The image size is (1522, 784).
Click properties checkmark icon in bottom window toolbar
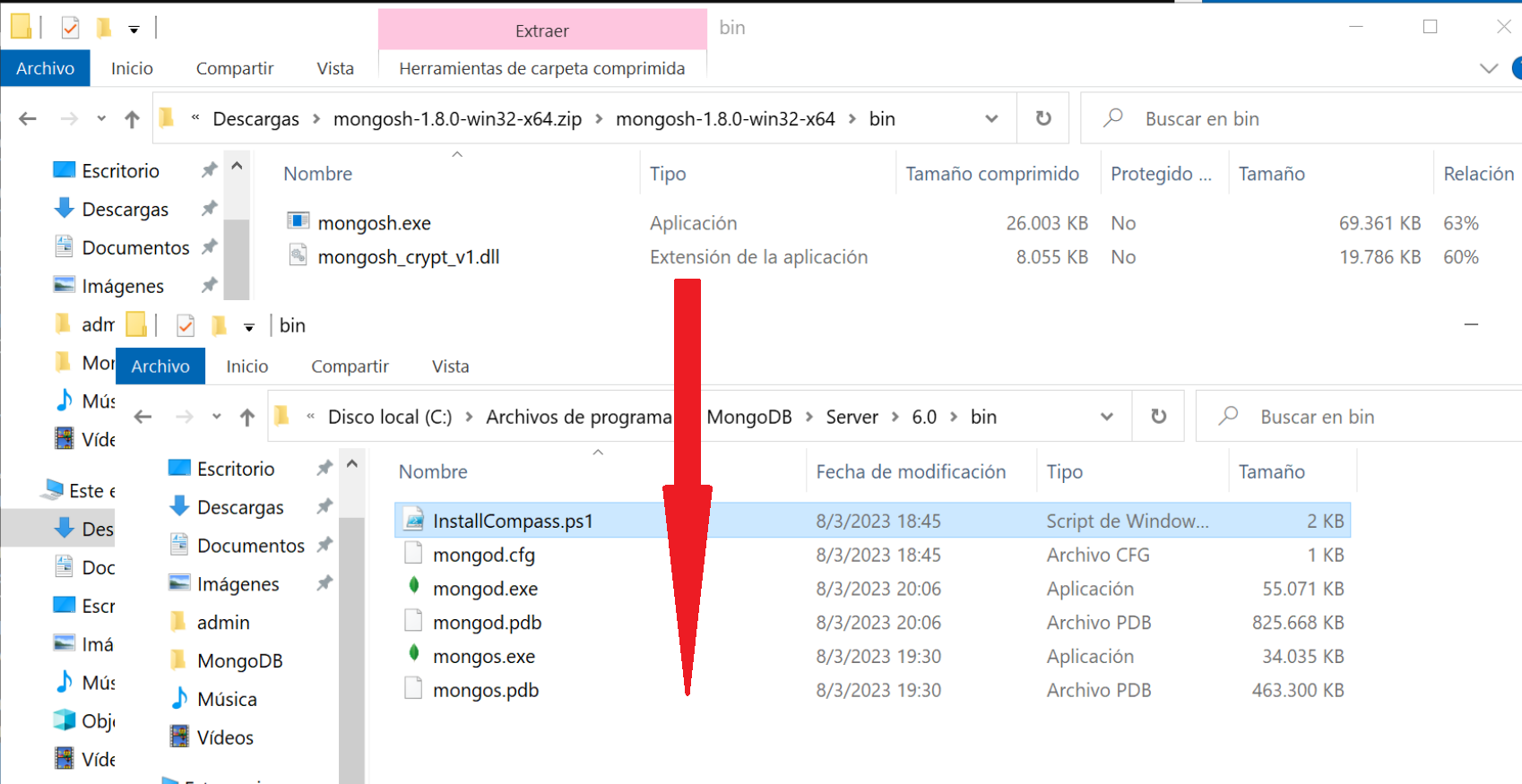point(186,325)
